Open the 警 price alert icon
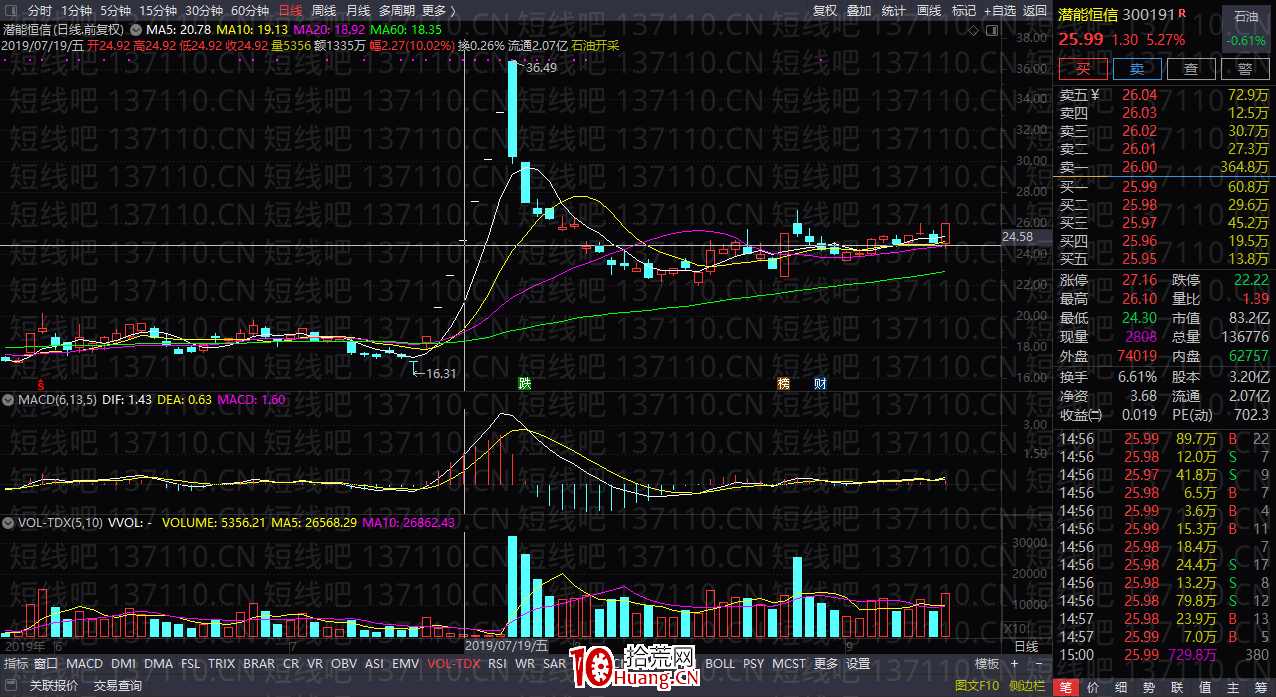This screenshot has width=1276, height=697. tap(1244, 69)
